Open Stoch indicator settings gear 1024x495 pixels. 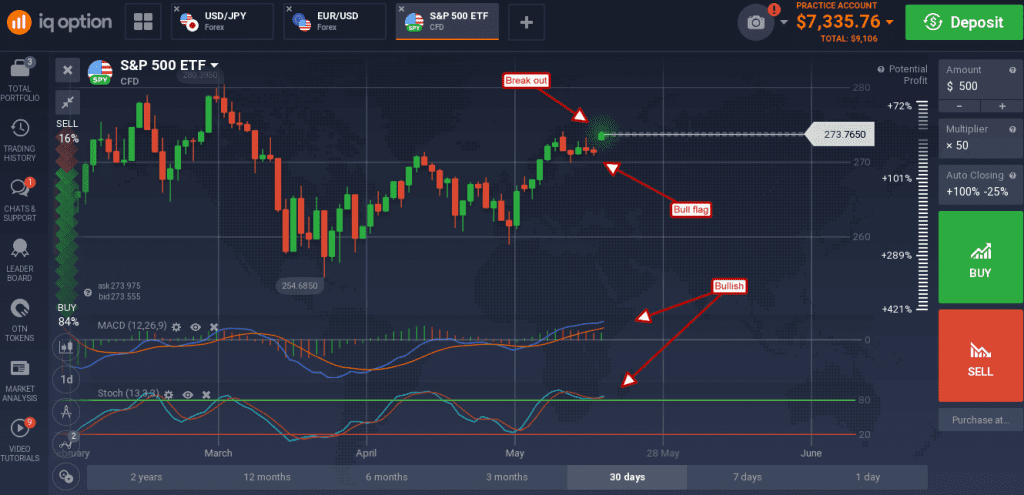point(168,394)
